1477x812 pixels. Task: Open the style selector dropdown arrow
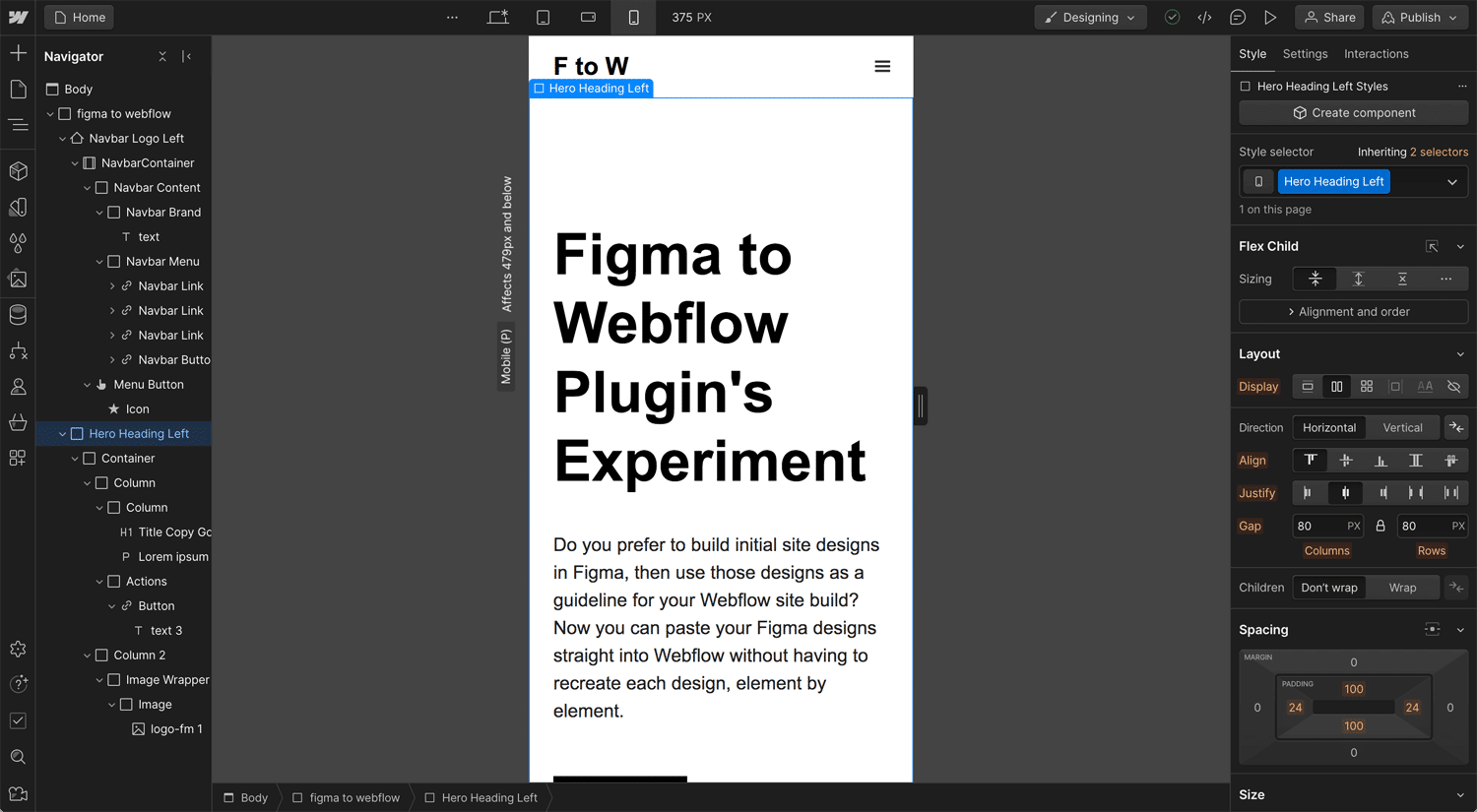(x=1451, y=181)
